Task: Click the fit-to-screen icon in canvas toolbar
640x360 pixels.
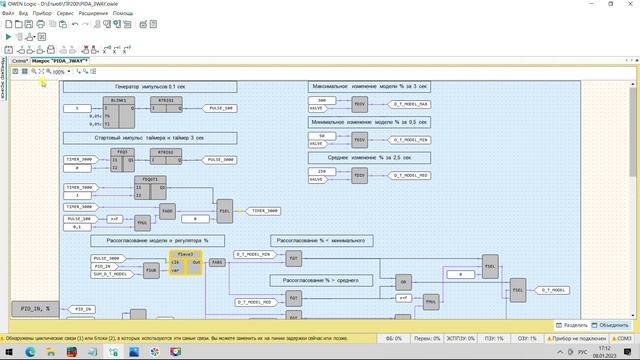Action: 41,71
